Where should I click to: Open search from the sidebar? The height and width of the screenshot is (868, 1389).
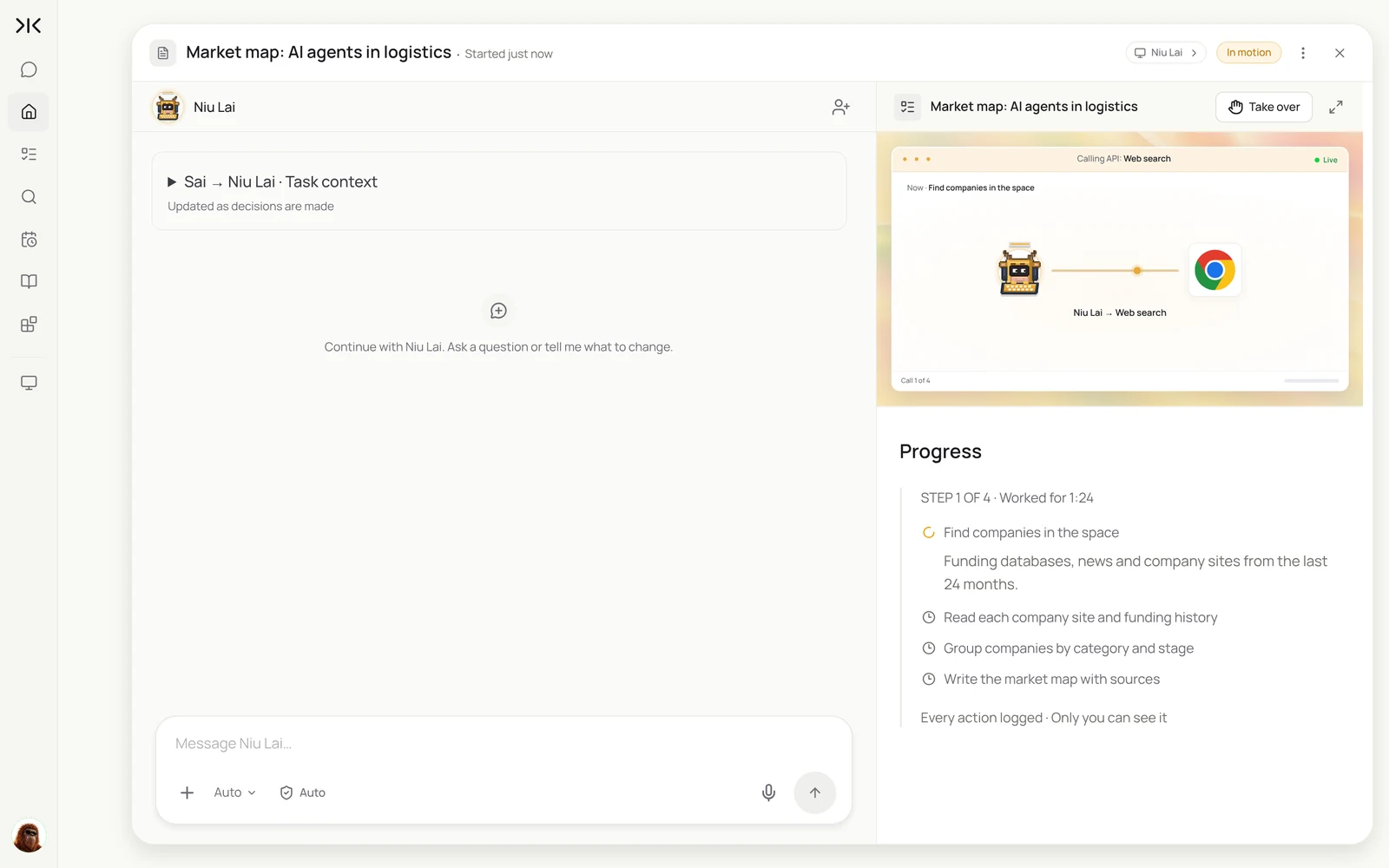point(29,197)
